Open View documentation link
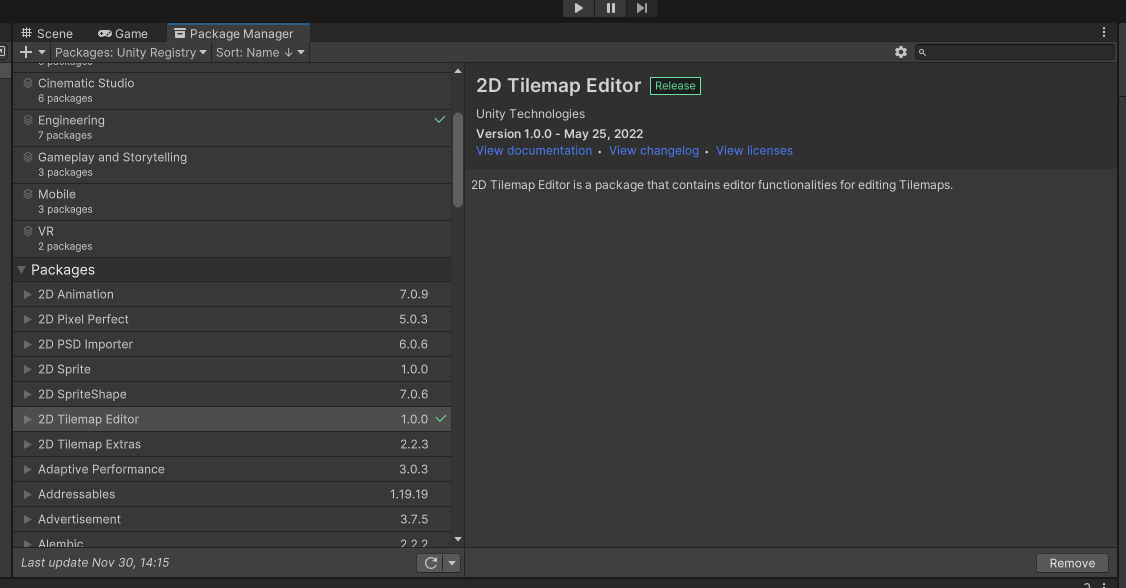The image size is (1126, 588). [x=534, y=151]
